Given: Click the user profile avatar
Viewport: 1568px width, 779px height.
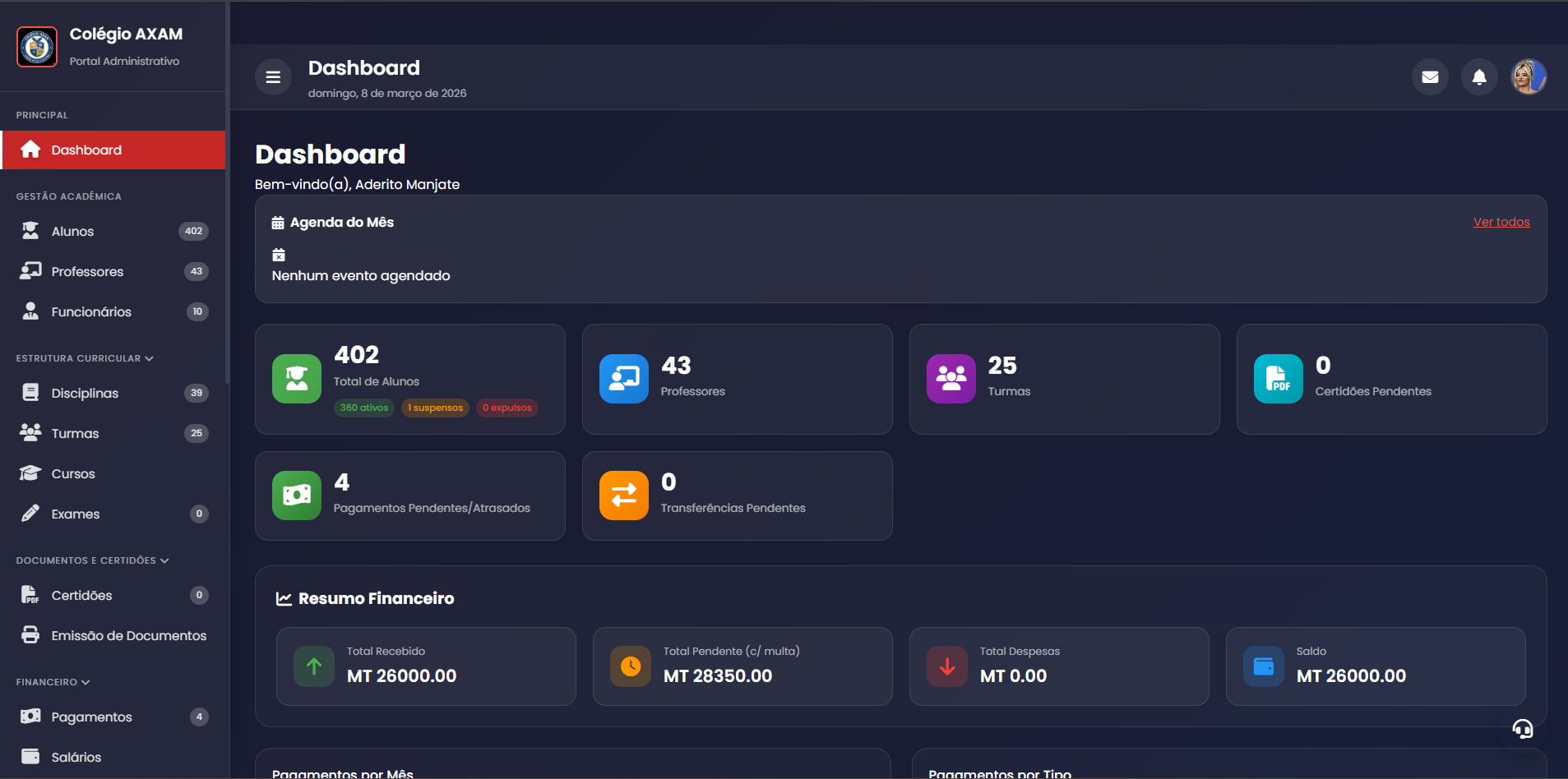Looking at the screenshot, I should coord(1529,76).
